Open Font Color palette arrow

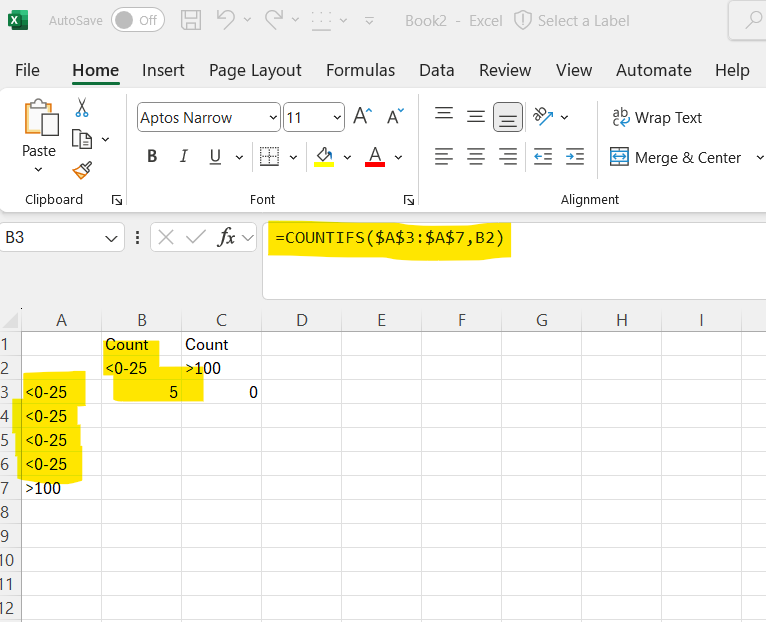click(x=398, y=157)
